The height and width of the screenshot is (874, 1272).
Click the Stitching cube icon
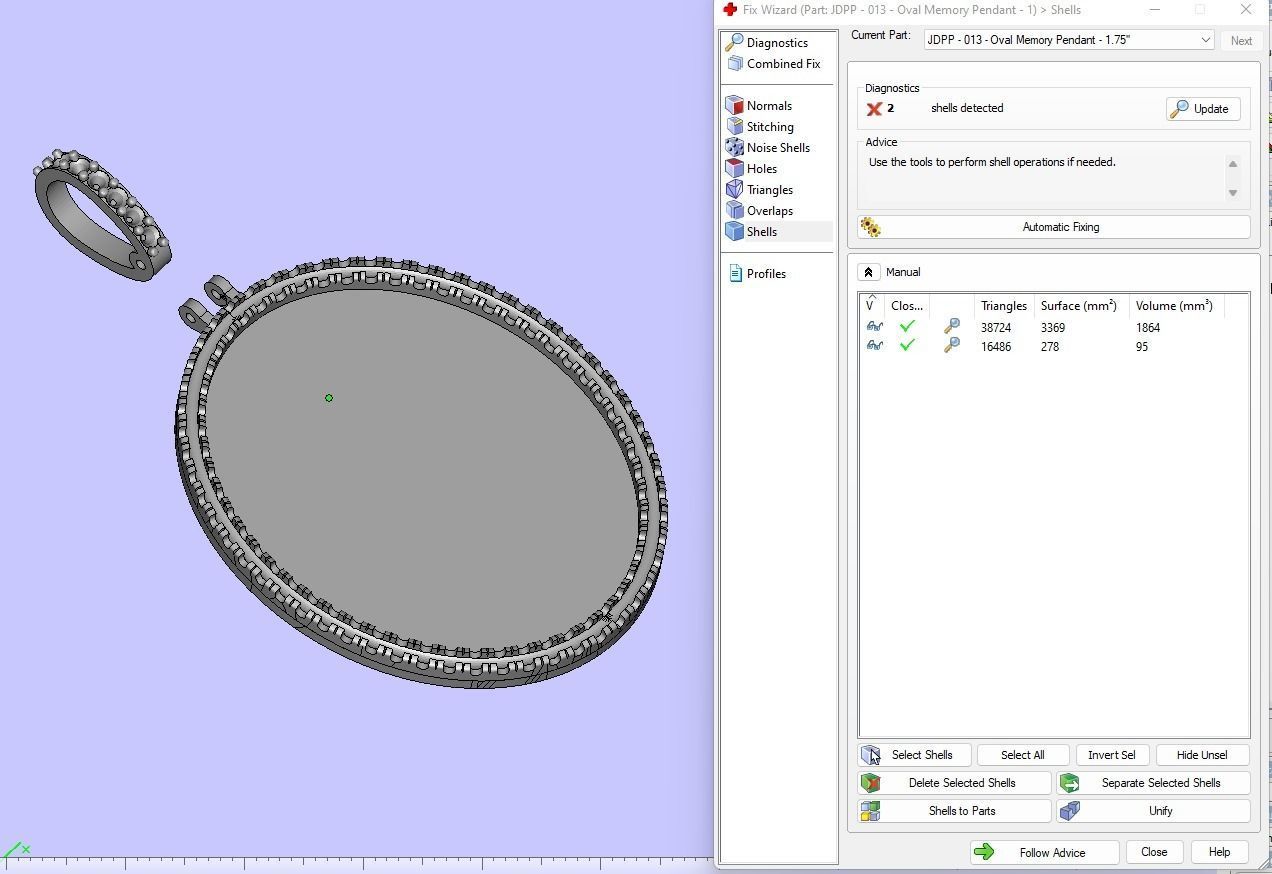pyautogui.click(x=734, y=127)
